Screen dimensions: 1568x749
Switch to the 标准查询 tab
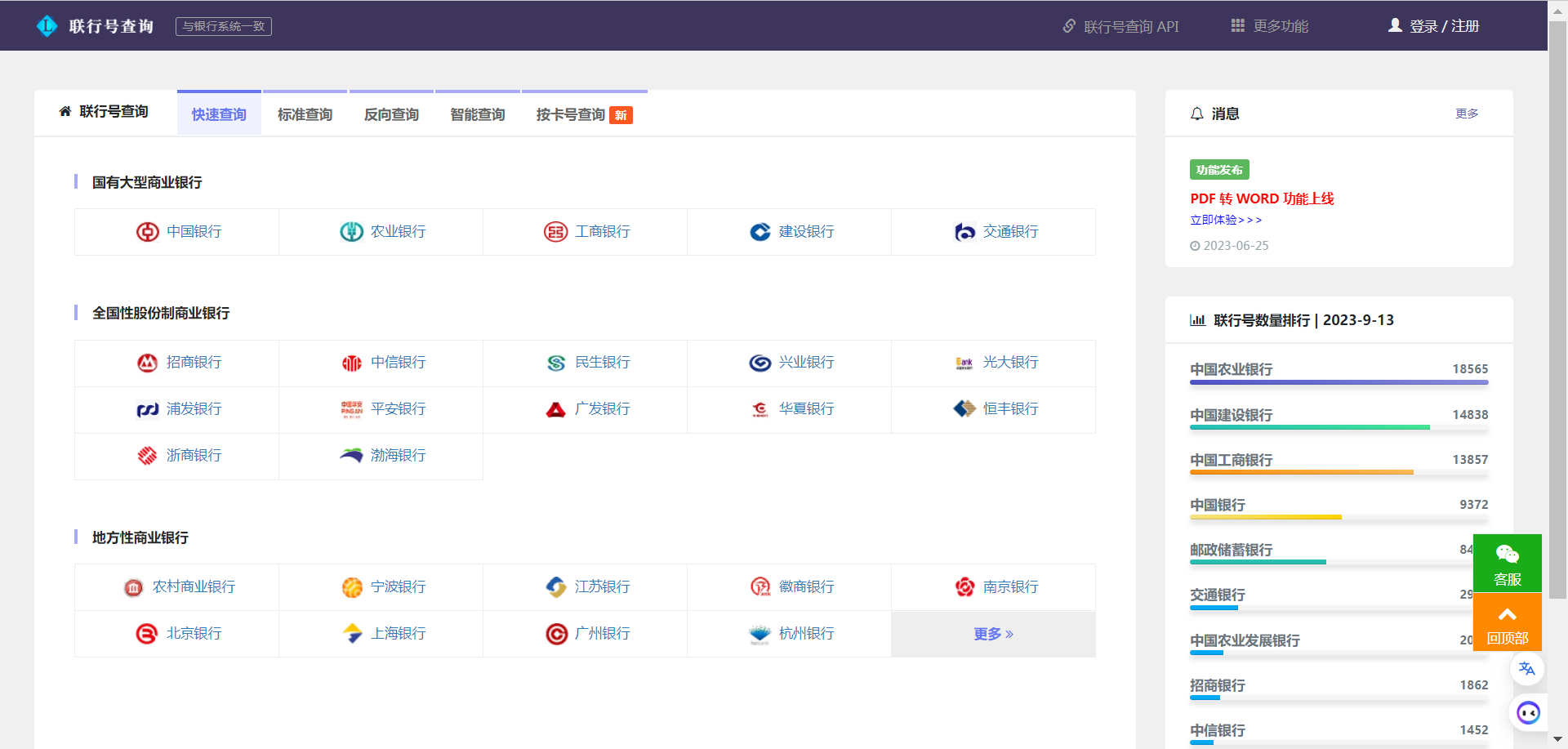coord(305,114)
